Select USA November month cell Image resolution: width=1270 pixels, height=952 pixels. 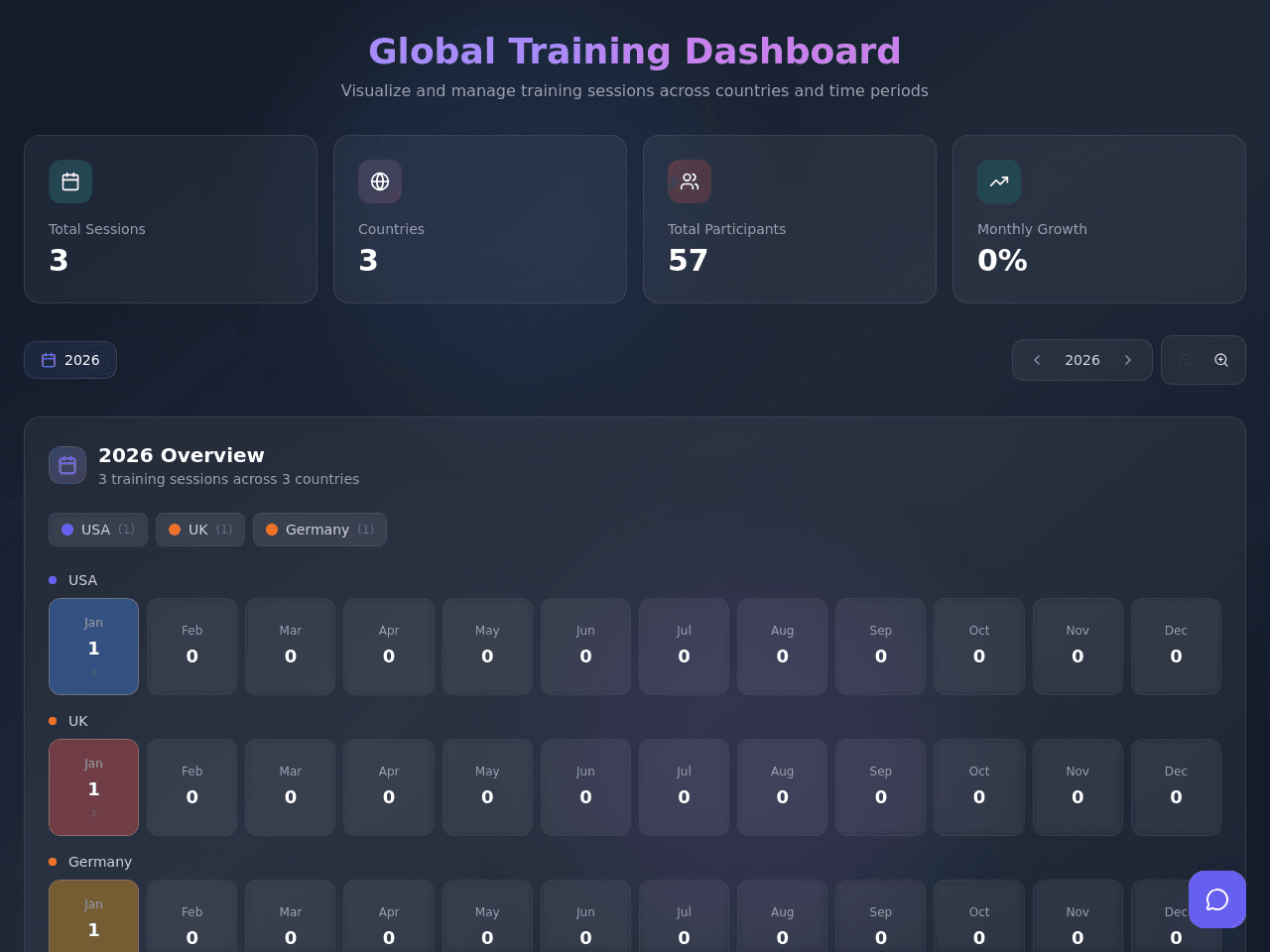point(1078,647)
